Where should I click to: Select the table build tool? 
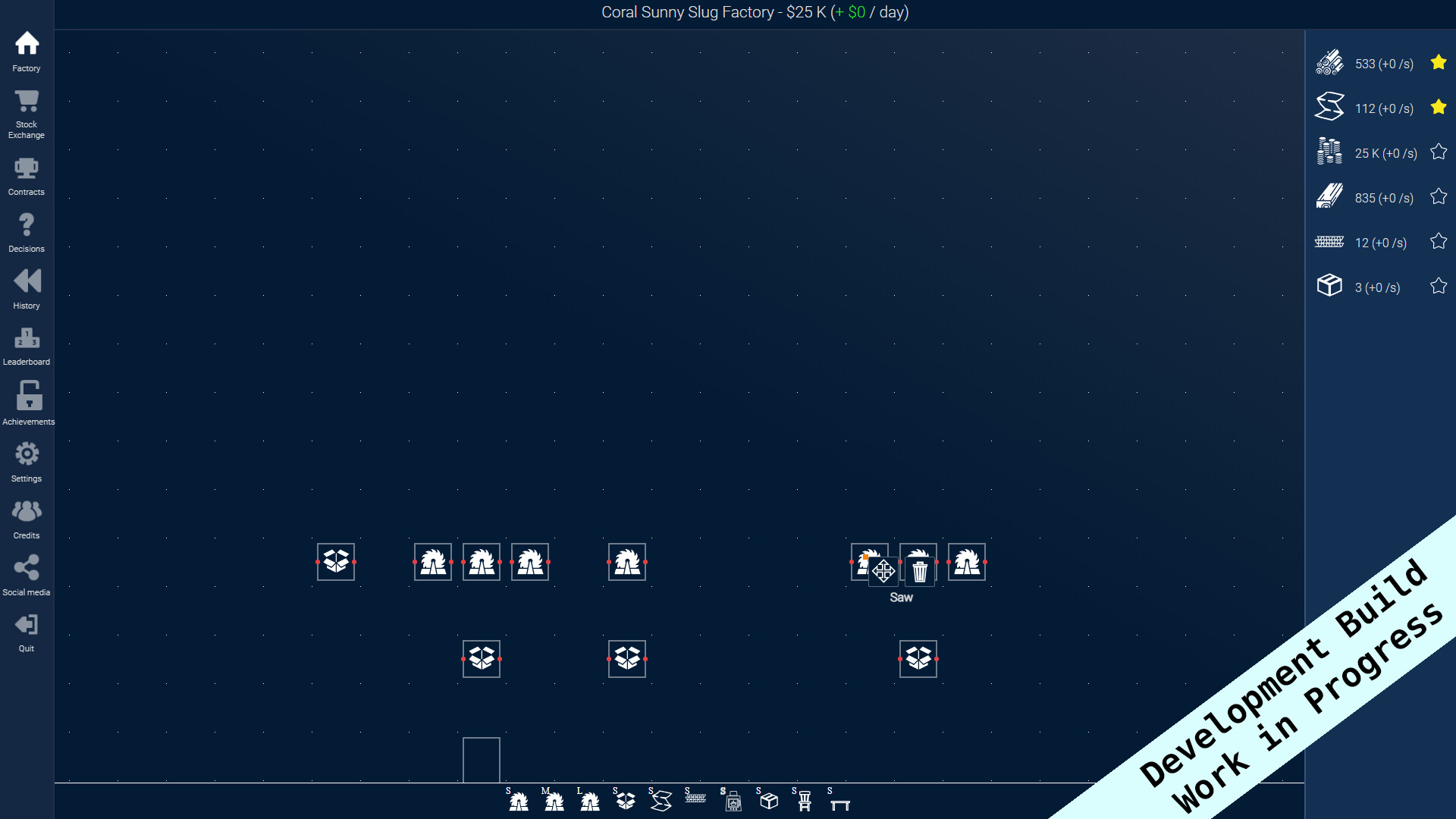coord(839,802)
